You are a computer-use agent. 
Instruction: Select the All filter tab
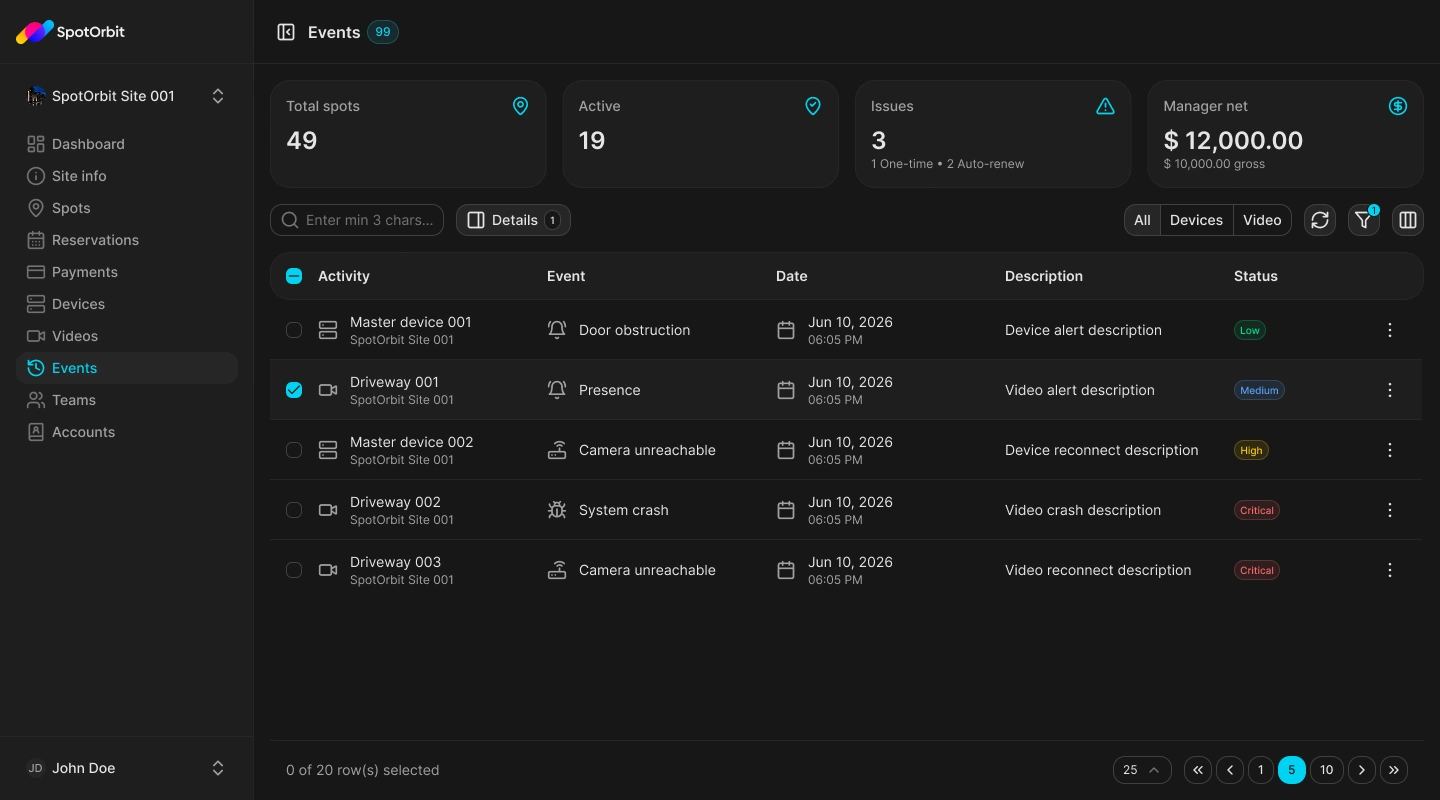click(x=1142, y=220)
